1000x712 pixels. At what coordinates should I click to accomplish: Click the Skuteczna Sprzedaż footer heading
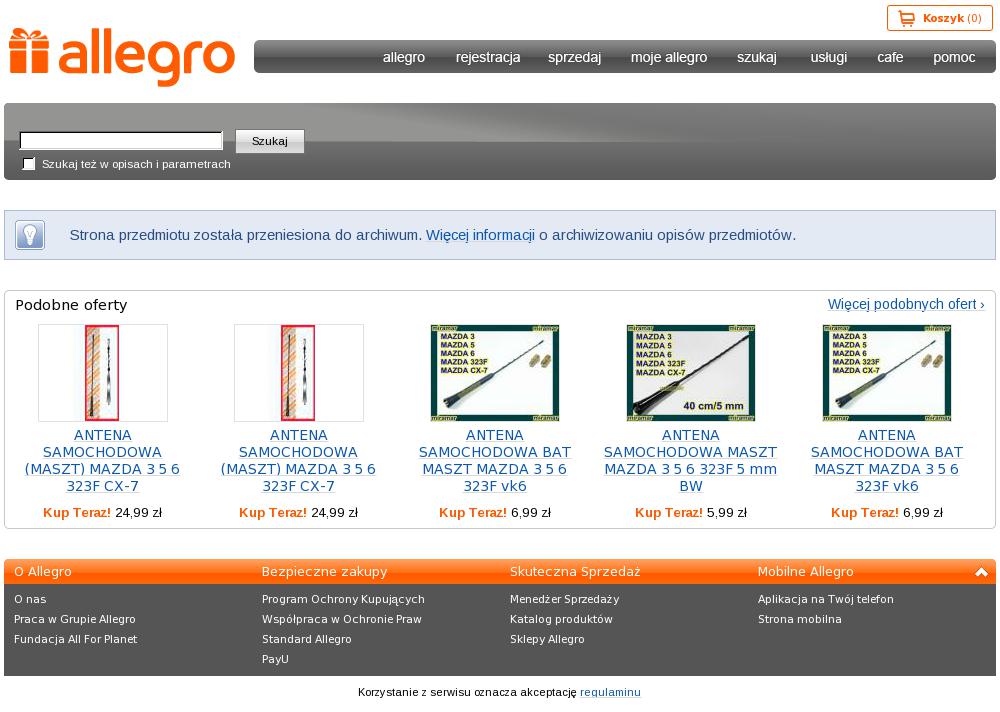point(575,572)
